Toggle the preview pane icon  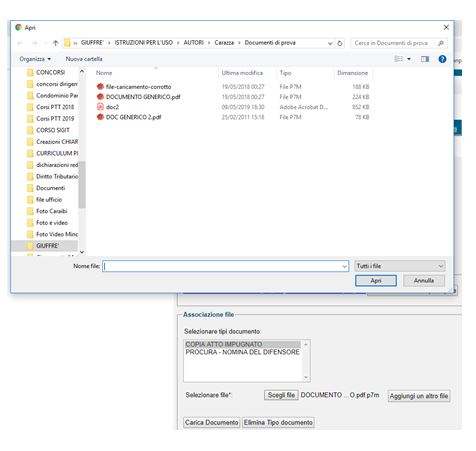click(425, 59)
